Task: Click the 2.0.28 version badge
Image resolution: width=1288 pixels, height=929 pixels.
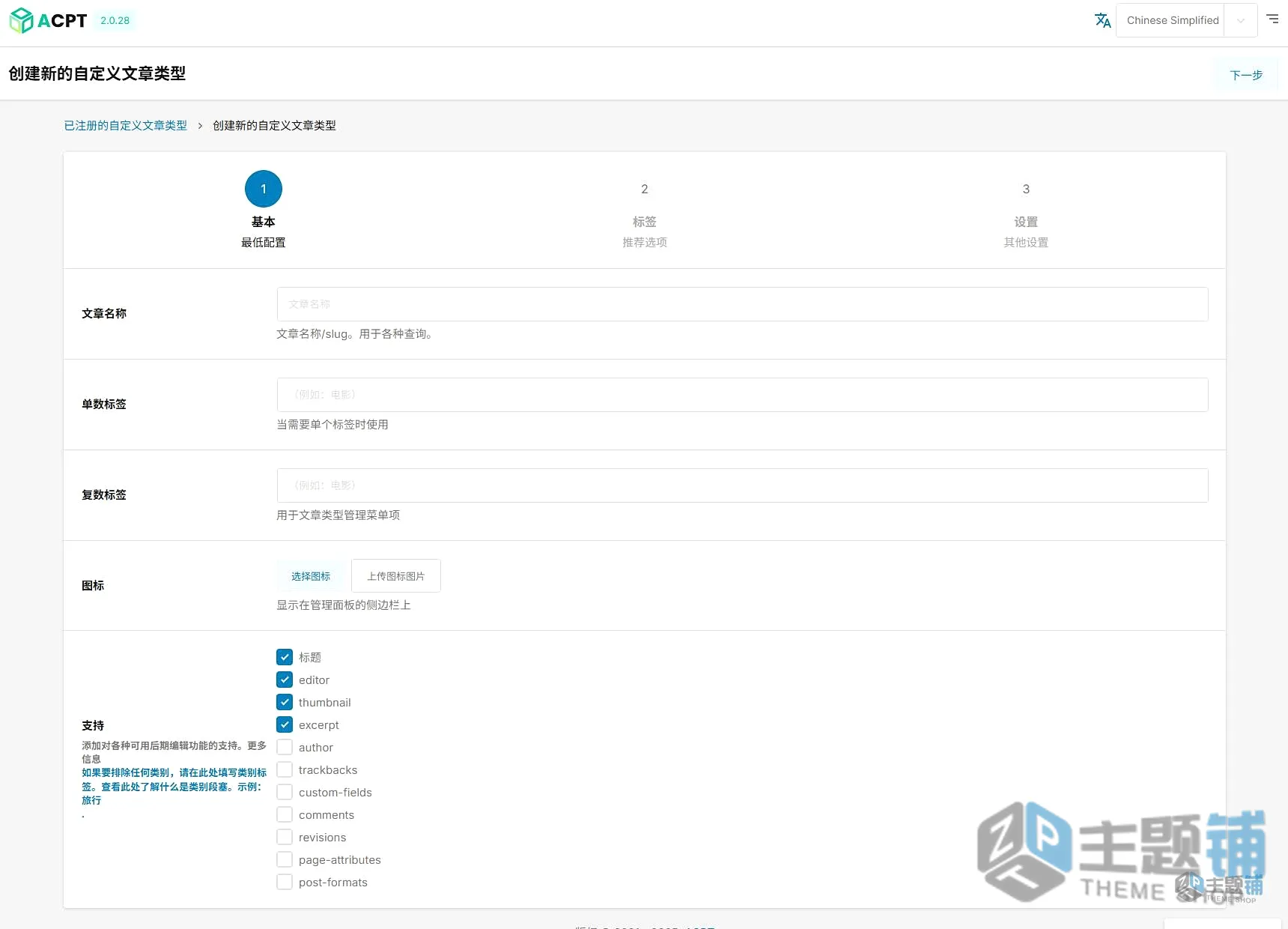Action: (115, 20)
